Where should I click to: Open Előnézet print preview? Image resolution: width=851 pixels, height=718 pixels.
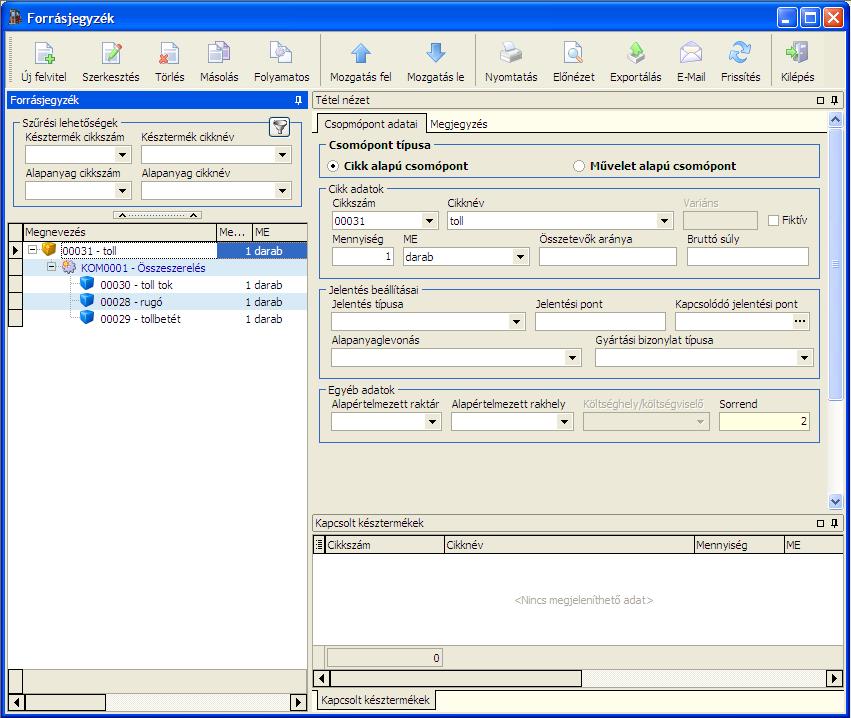click(573, 53)
